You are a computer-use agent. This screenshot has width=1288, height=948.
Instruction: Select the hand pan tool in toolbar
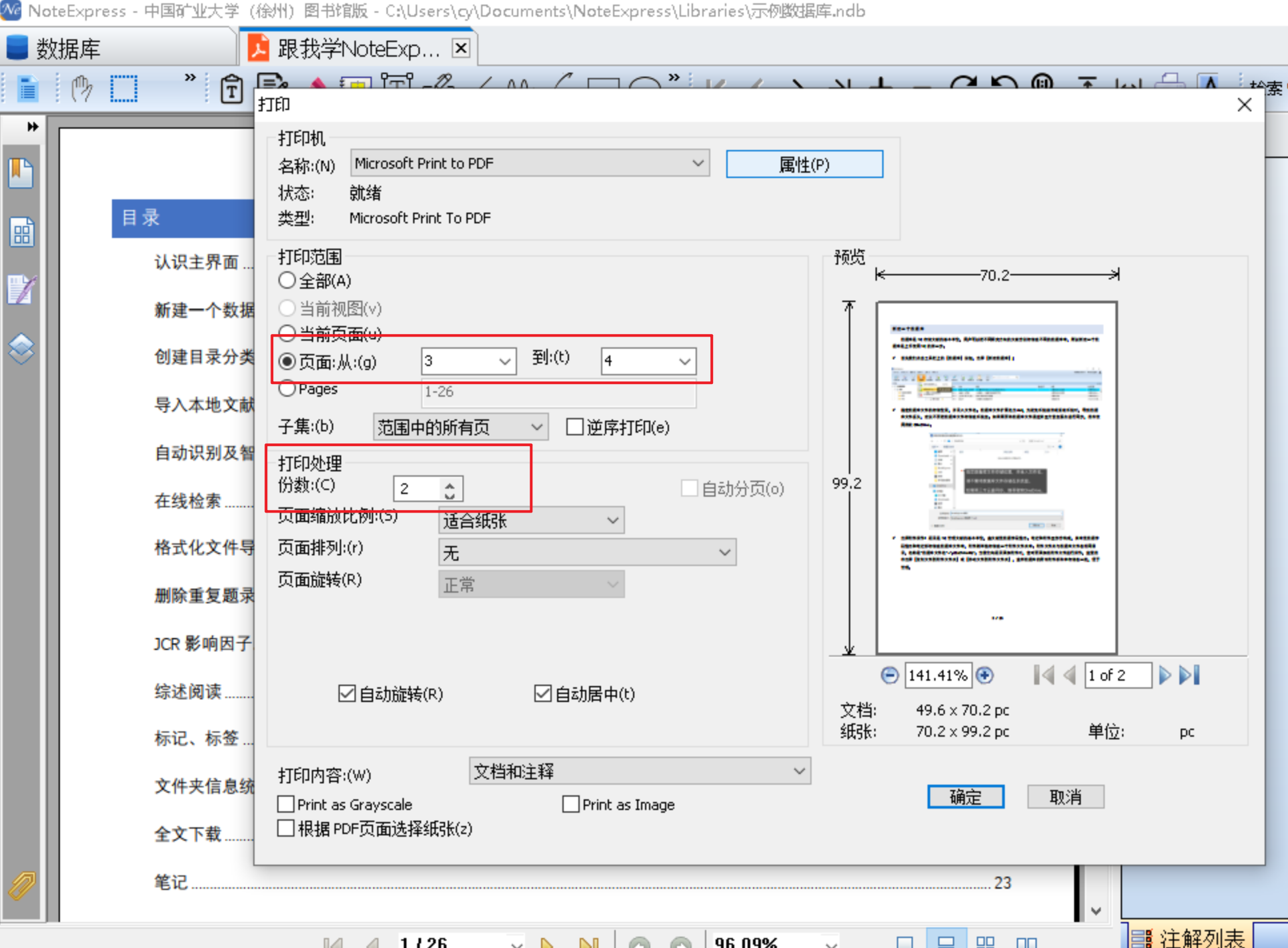point(81,89)
